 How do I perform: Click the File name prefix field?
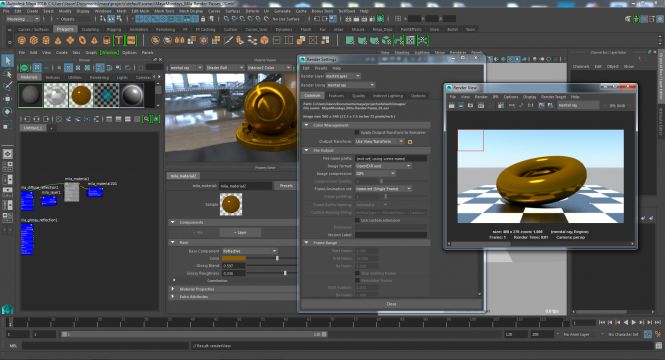(391, 158)
